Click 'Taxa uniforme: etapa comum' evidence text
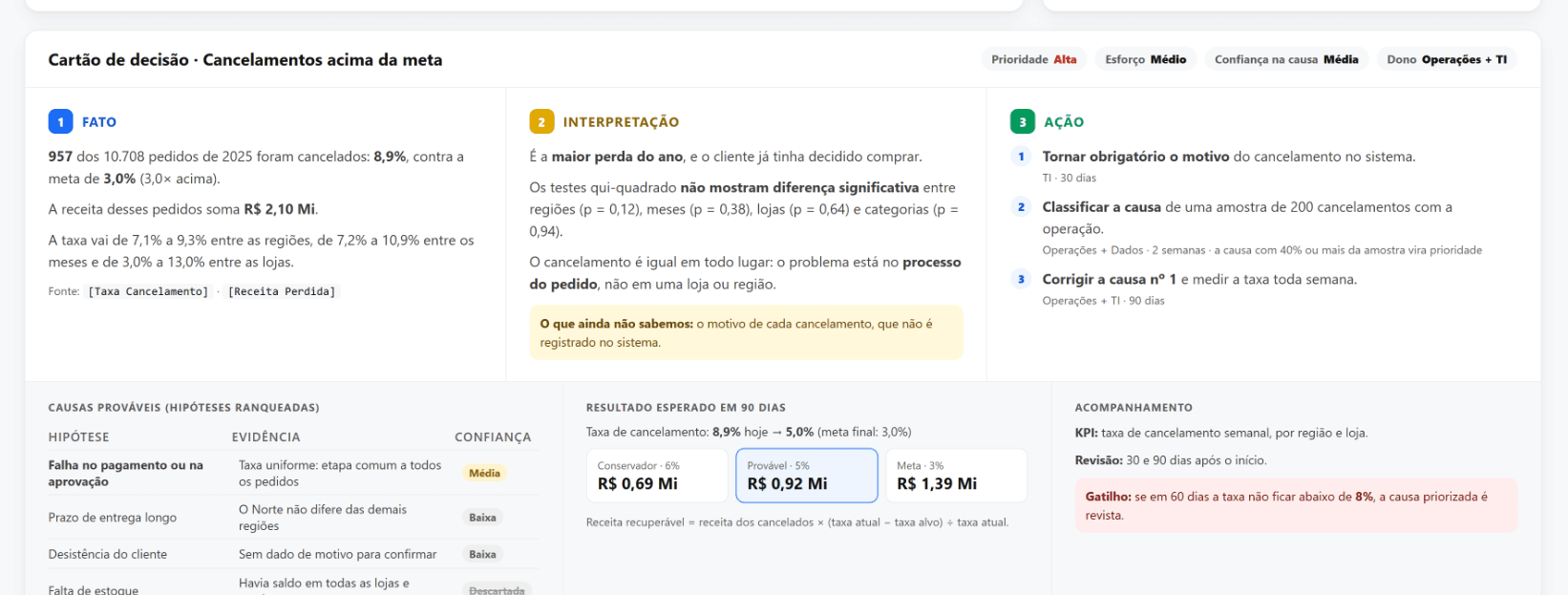The width and height of the screenshot is (1568, 595). coord(340,473)
